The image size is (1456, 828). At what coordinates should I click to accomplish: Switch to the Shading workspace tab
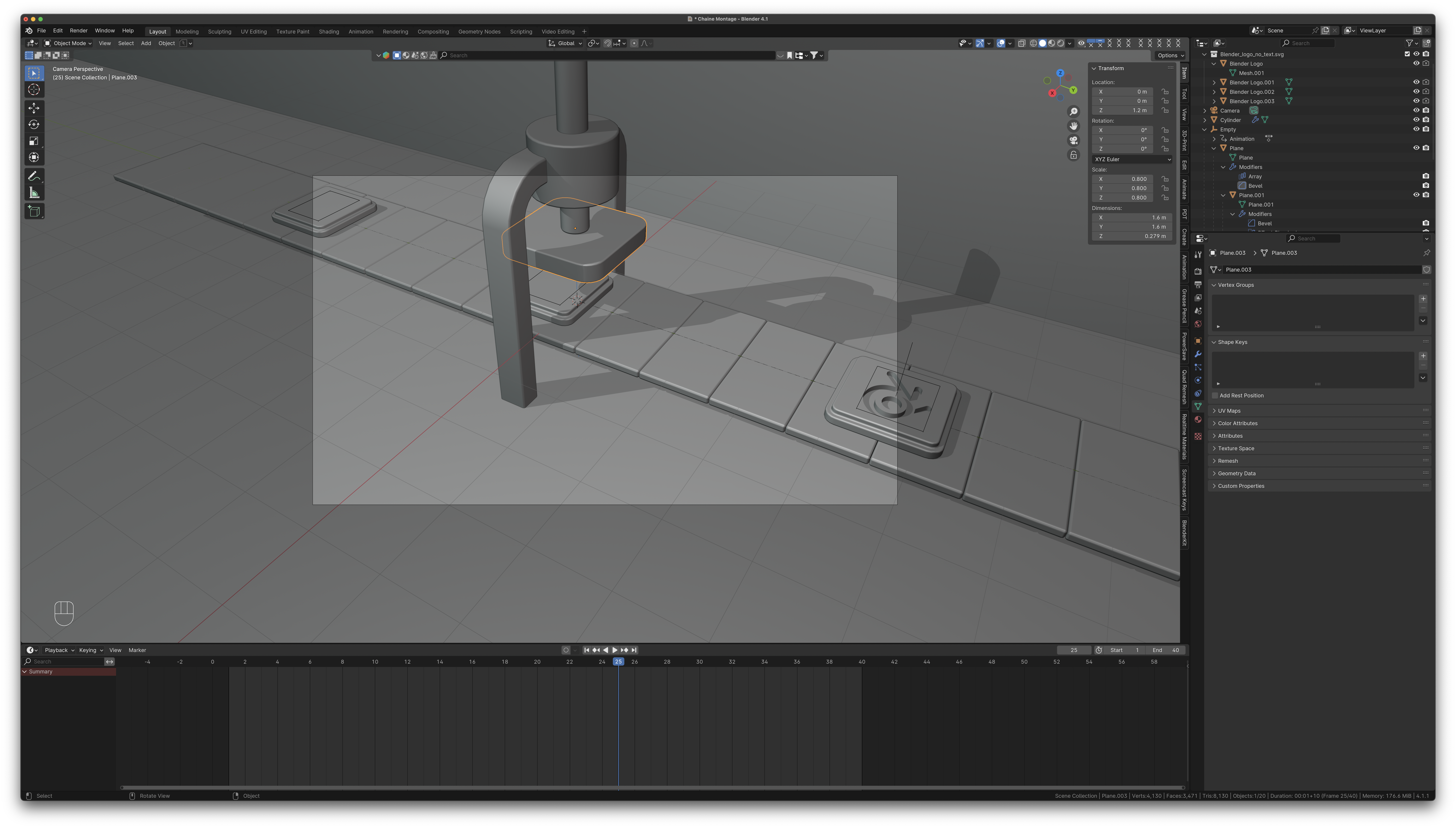pyautogui.click(x=329, y=32)
